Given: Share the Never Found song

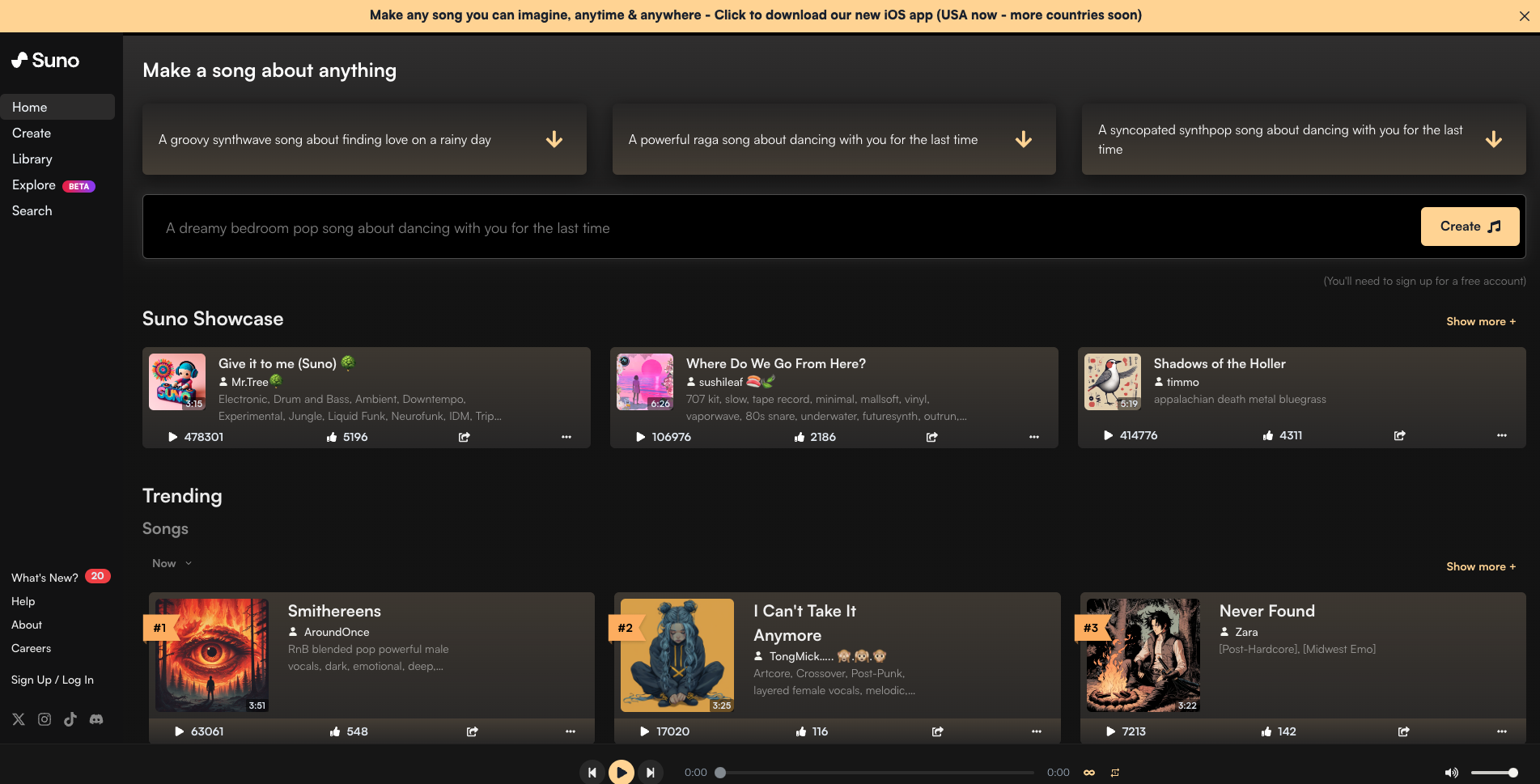Looking at the screenshot, I should (1404, 731).
